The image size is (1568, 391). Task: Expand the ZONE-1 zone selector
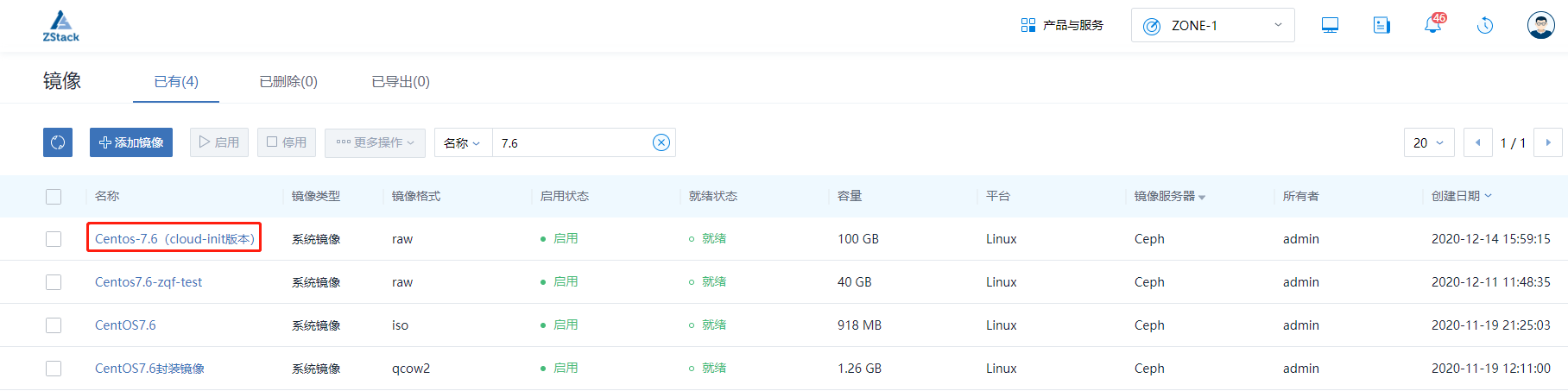click(1212, 25)
